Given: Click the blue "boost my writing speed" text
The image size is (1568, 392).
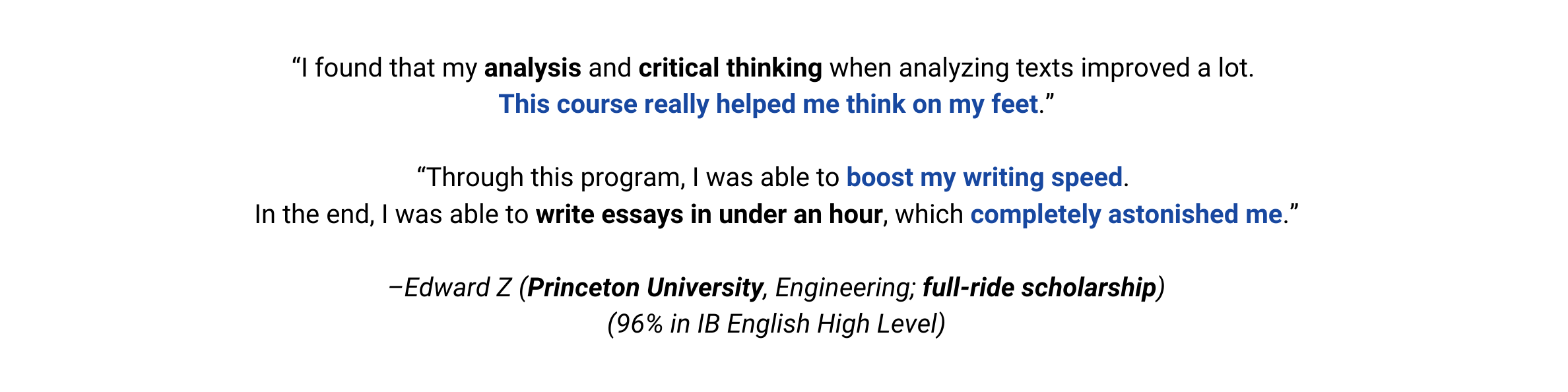Looking at the screenshot, I should [x=984, y=178].
